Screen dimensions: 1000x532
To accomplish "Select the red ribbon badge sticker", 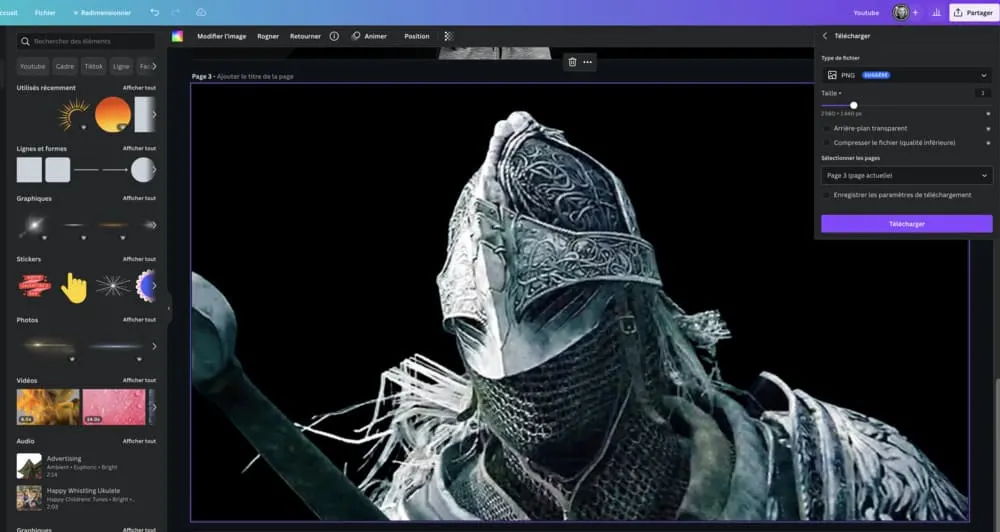I will coord(34,285).
